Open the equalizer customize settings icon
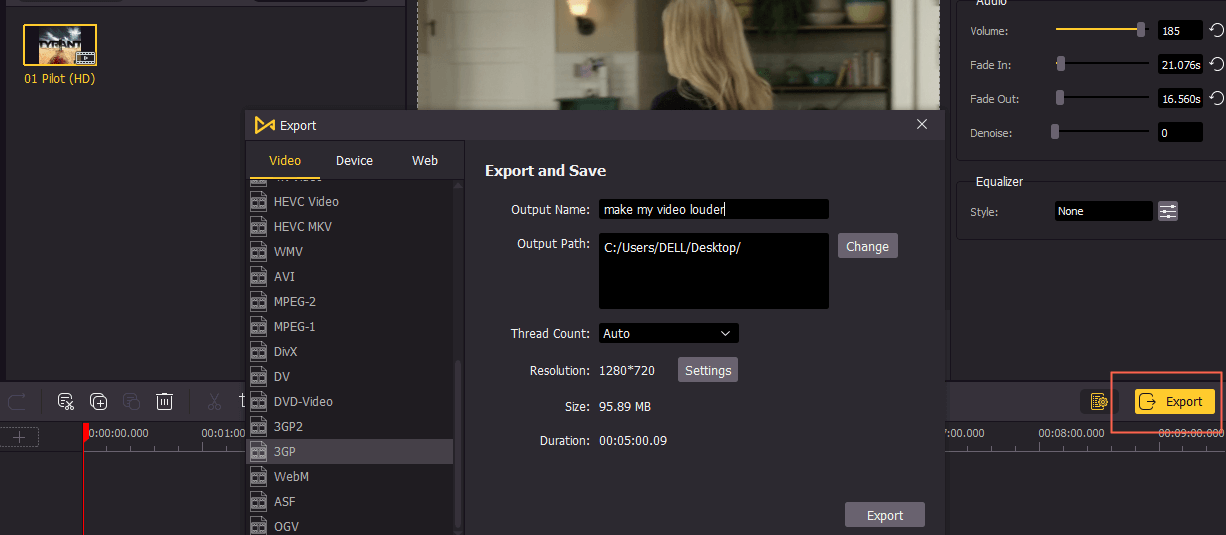The width and height of the screenshot is (1226, 535). pos(1168,211)
